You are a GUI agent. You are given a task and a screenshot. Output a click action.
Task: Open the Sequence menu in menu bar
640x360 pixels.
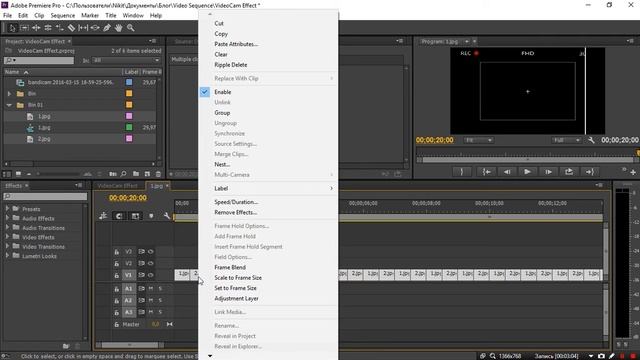[x=62, y=16]
